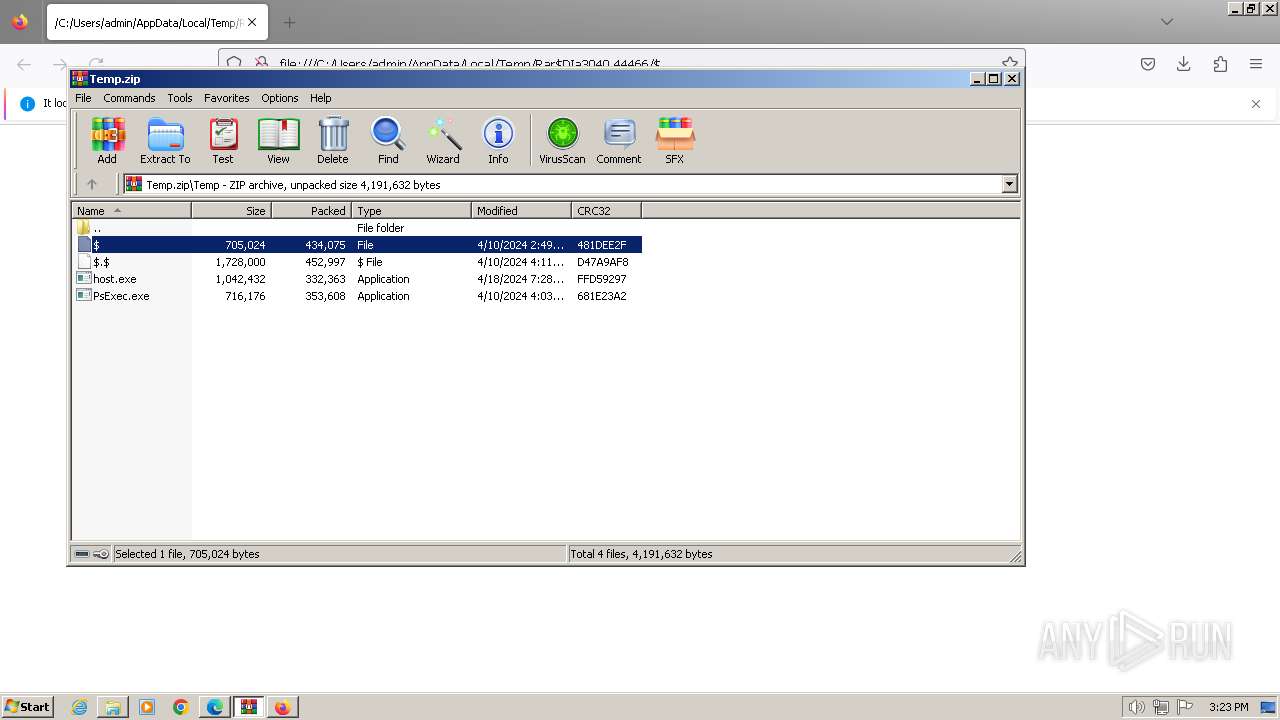Click the Delete trash can icon
The width and height of the screenshot is (1280, 720).
point(333,140)
